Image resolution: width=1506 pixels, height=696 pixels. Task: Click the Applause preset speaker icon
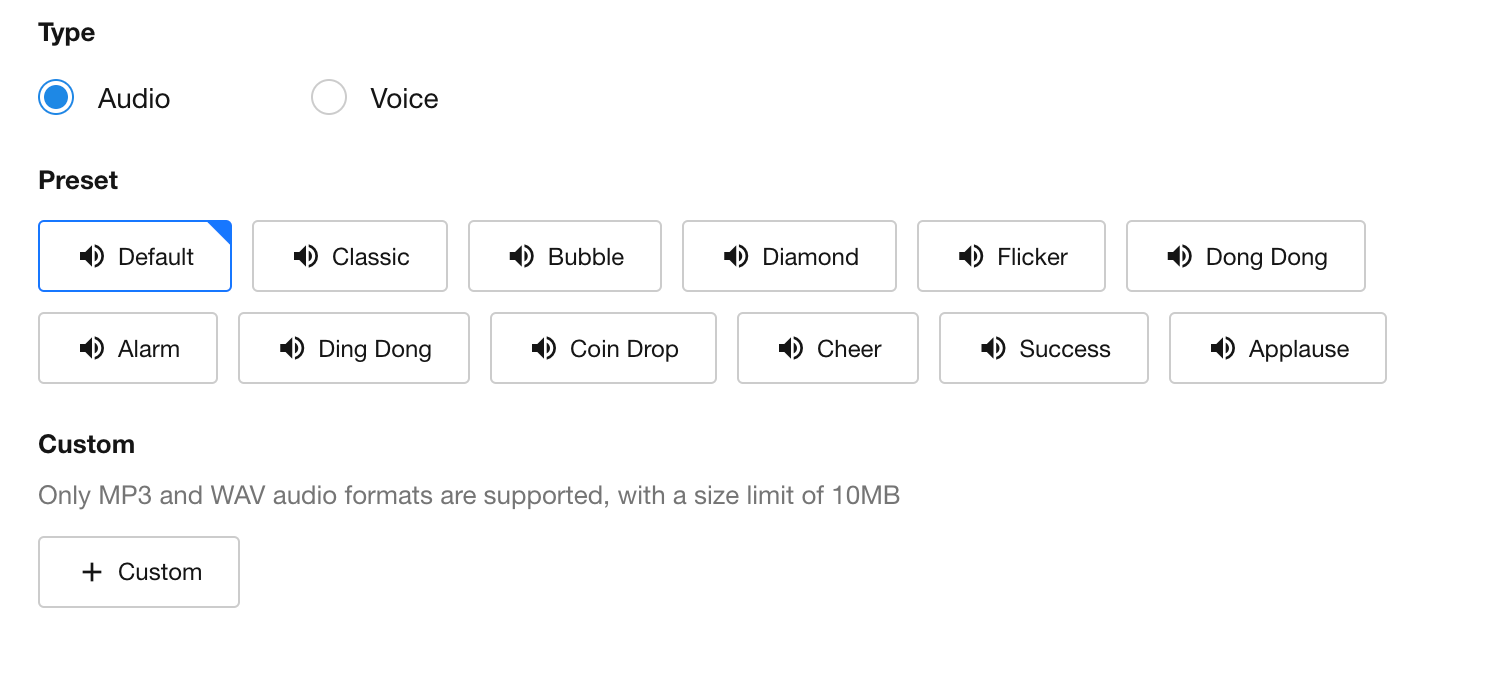click(x=1223, y=349)
